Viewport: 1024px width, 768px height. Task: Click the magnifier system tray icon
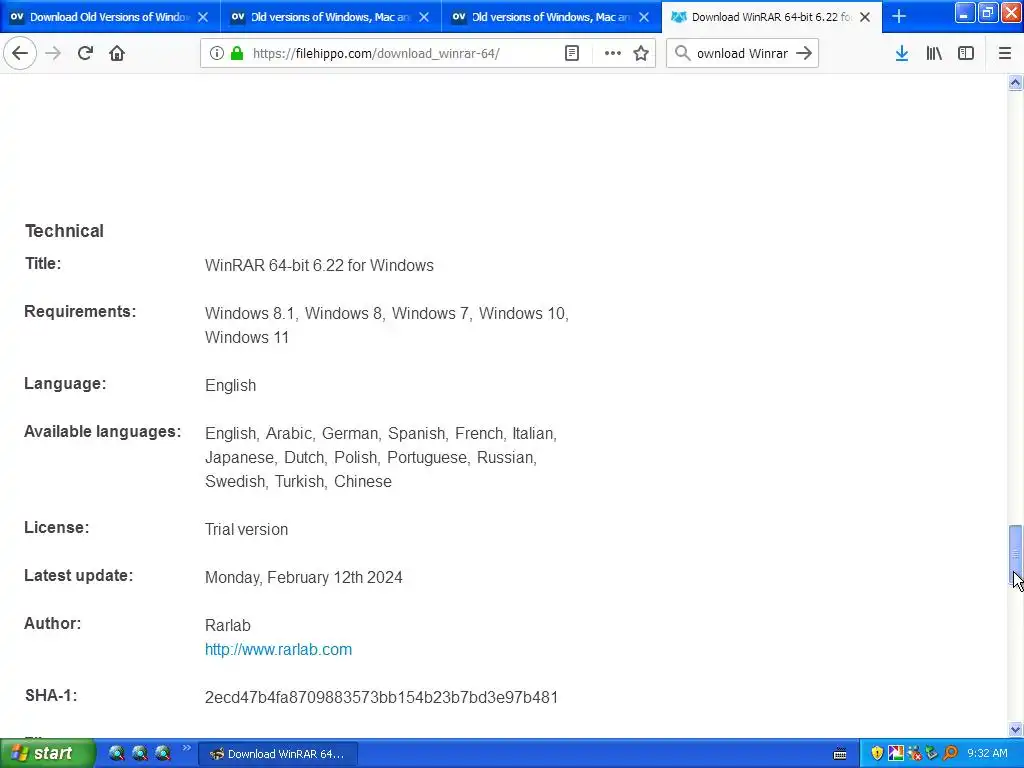950,754
